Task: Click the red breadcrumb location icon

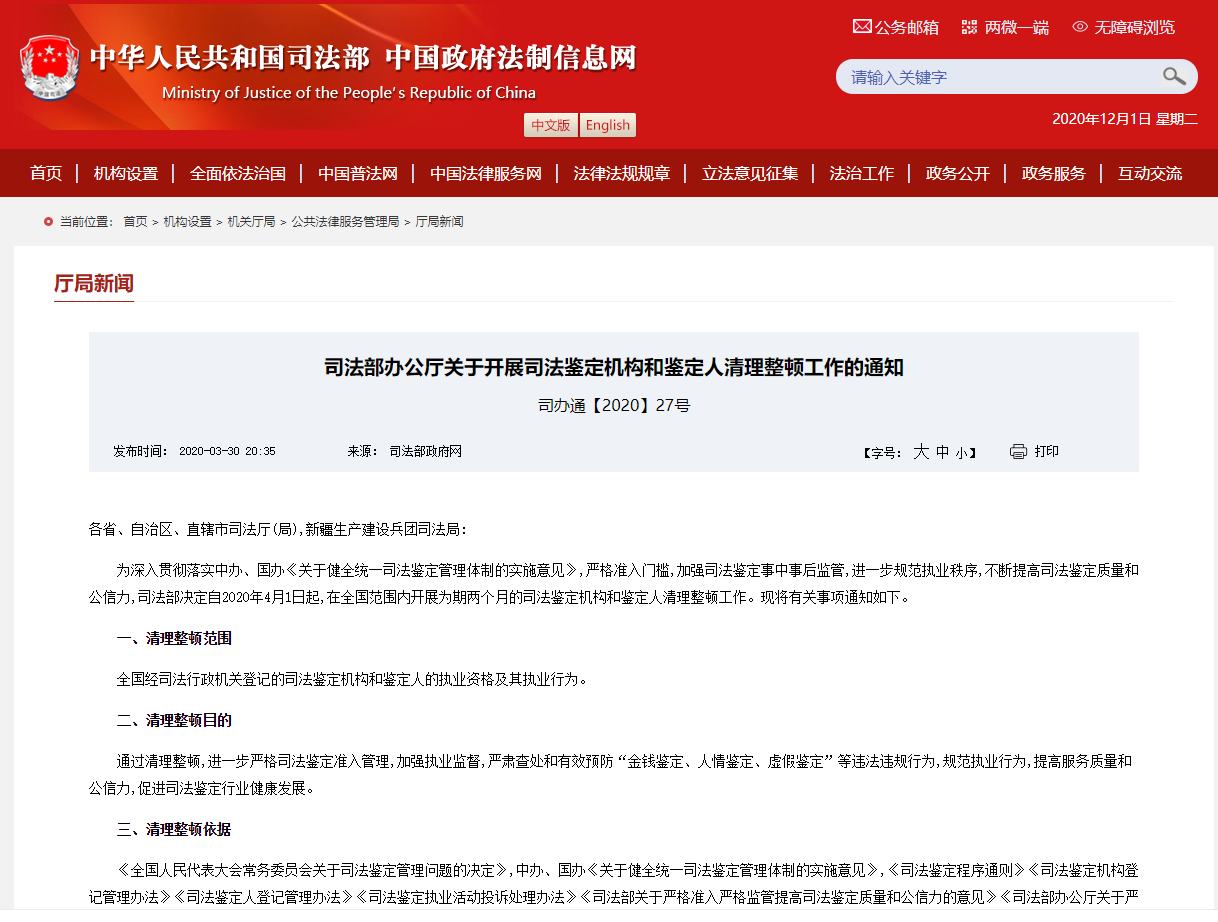Action: (48, 221)
